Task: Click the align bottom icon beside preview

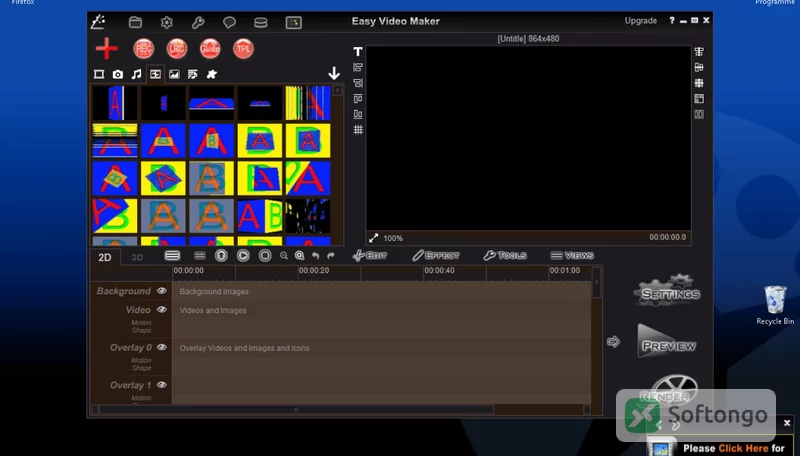Action: 358,114
